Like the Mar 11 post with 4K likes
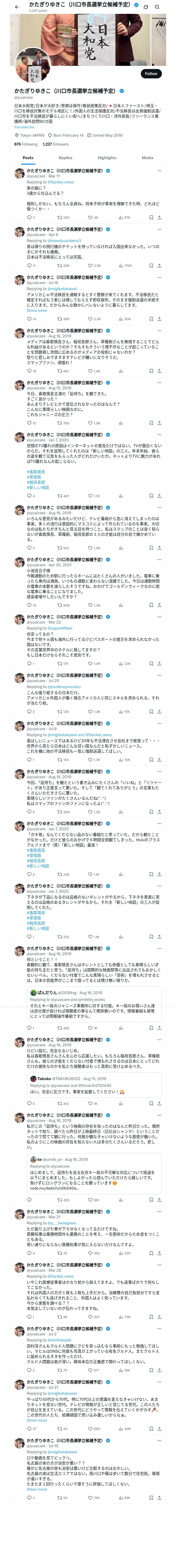 tap(93, 217)
